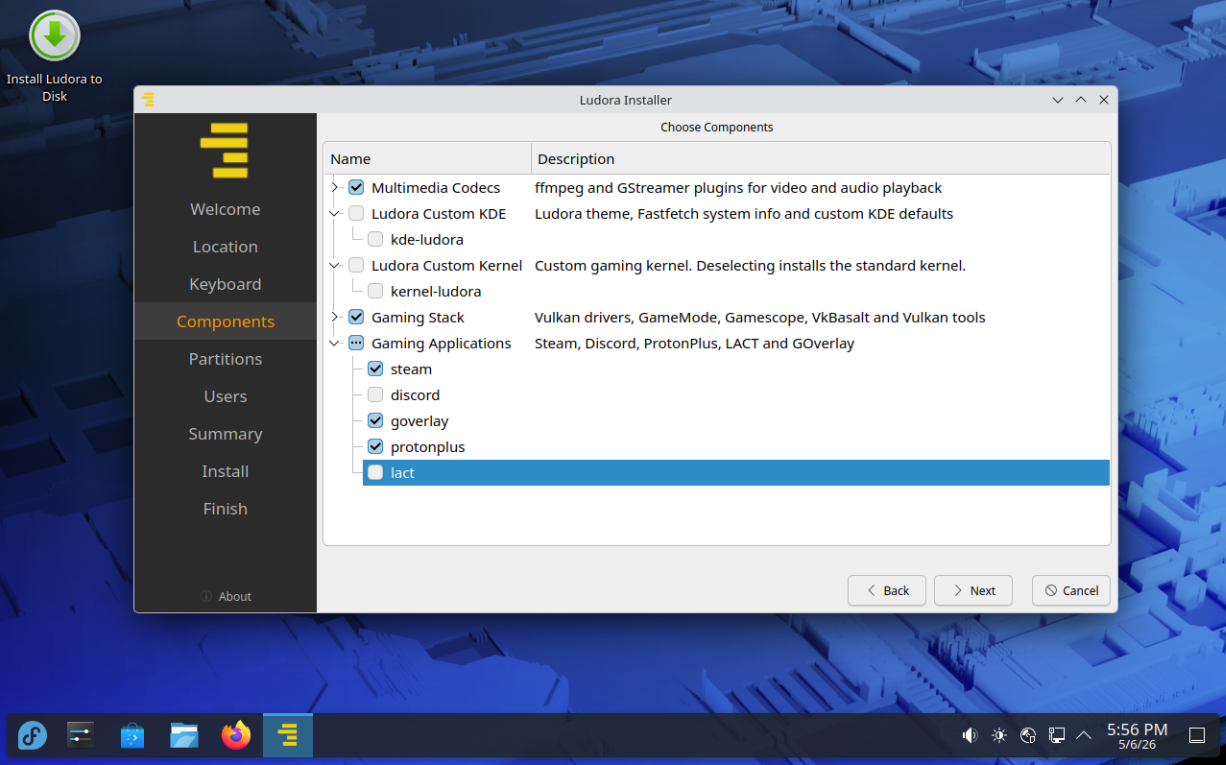The width and height of the screenshot is (1226, 765).
Task: Click Next to proceed to Partitions
Action: tap(973, 590)
